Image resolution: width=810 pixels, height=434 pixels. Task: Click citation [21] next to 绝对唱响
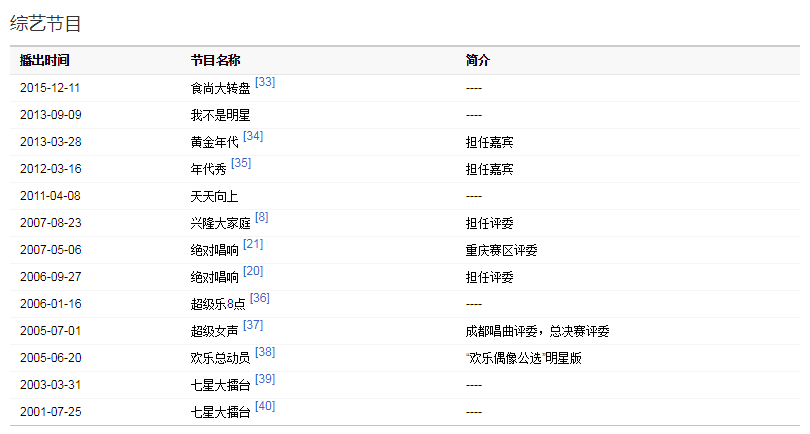coord(253,245)
